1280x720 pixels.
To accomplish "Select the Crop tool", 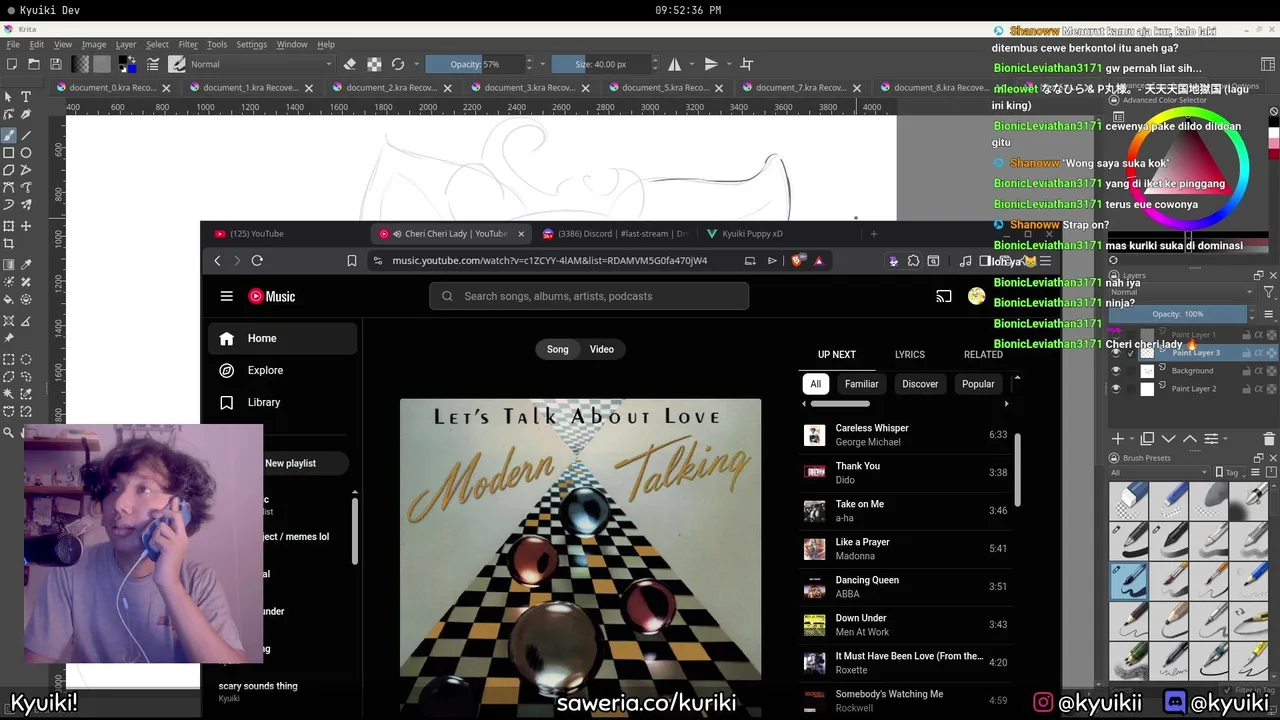I will coord(9,243).
